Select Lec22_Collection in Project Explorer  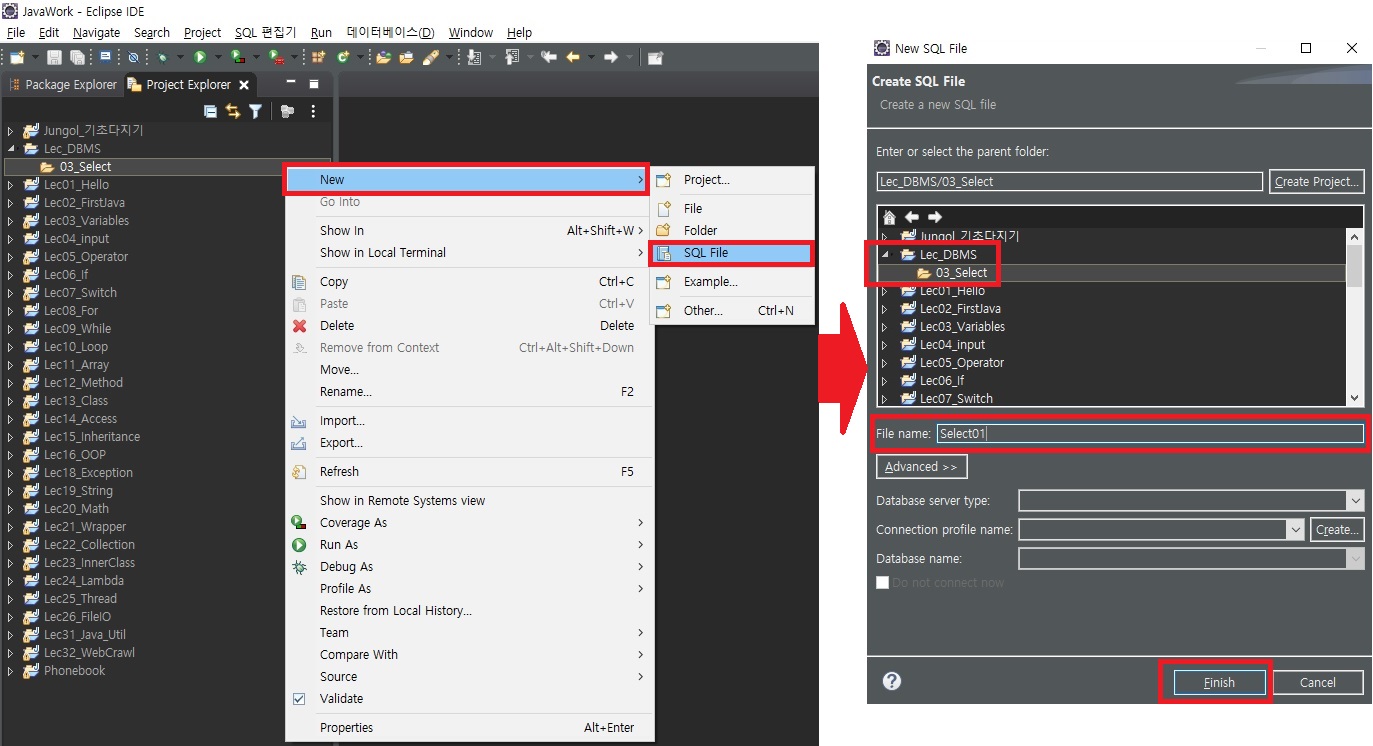coord(89,545)
